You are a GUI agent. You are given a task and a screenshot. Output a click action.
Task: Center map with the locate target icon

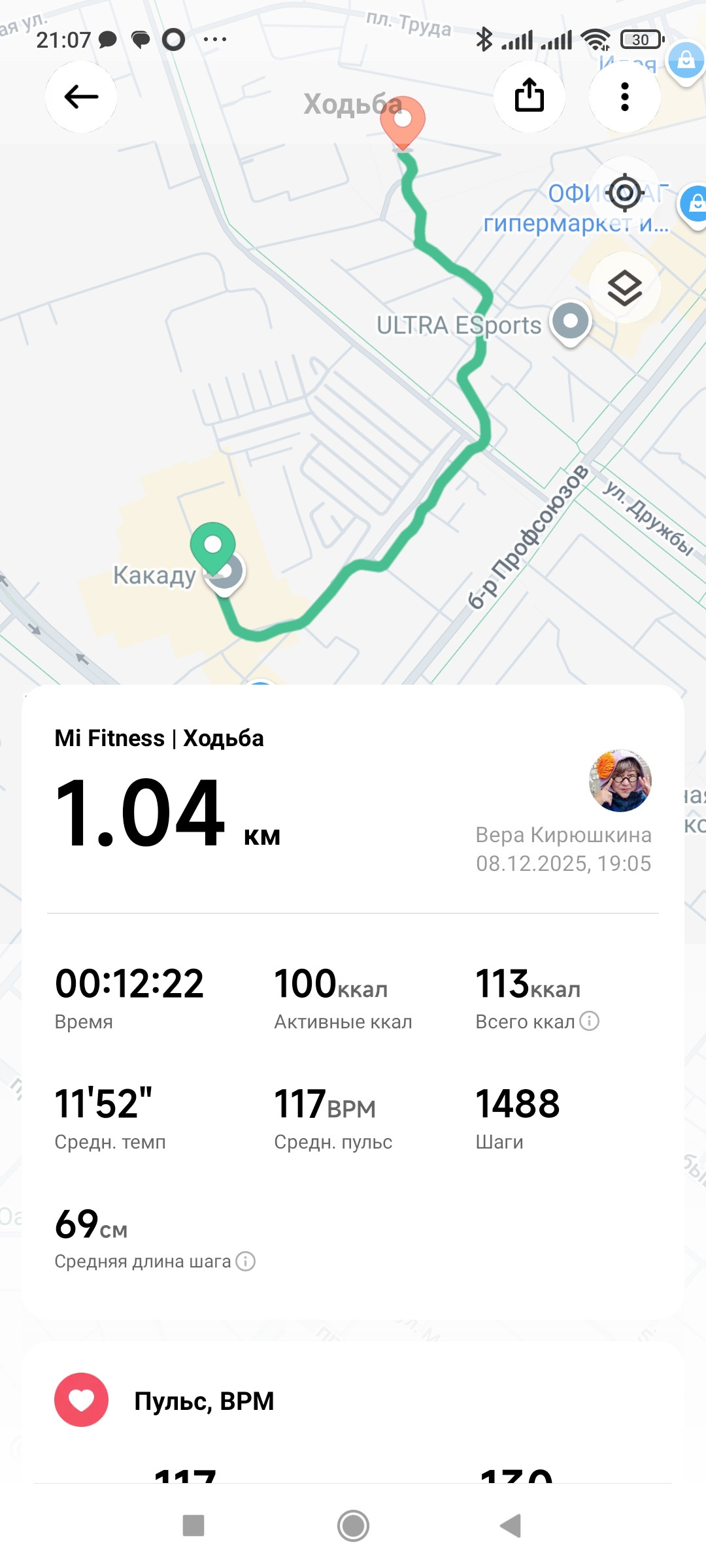coord(625,193)
